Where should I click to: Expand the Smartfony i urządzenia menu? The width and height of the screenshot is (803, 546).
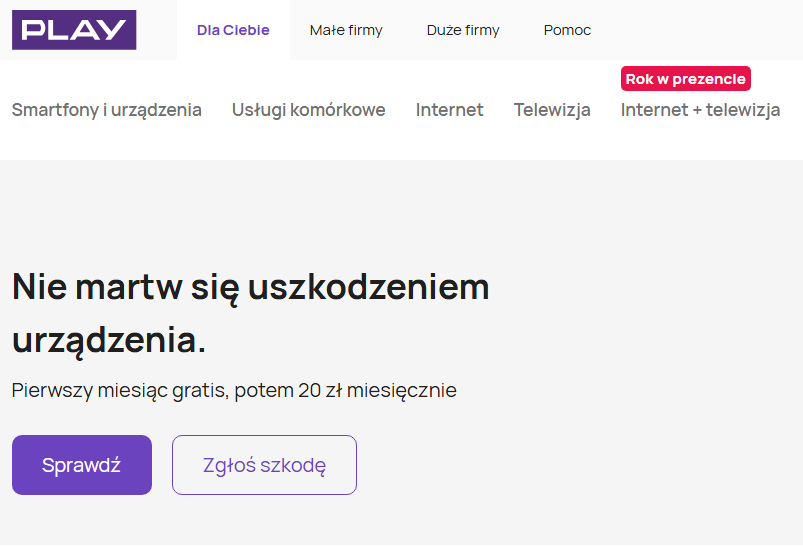pyautogui.click(x=107, y=110)
